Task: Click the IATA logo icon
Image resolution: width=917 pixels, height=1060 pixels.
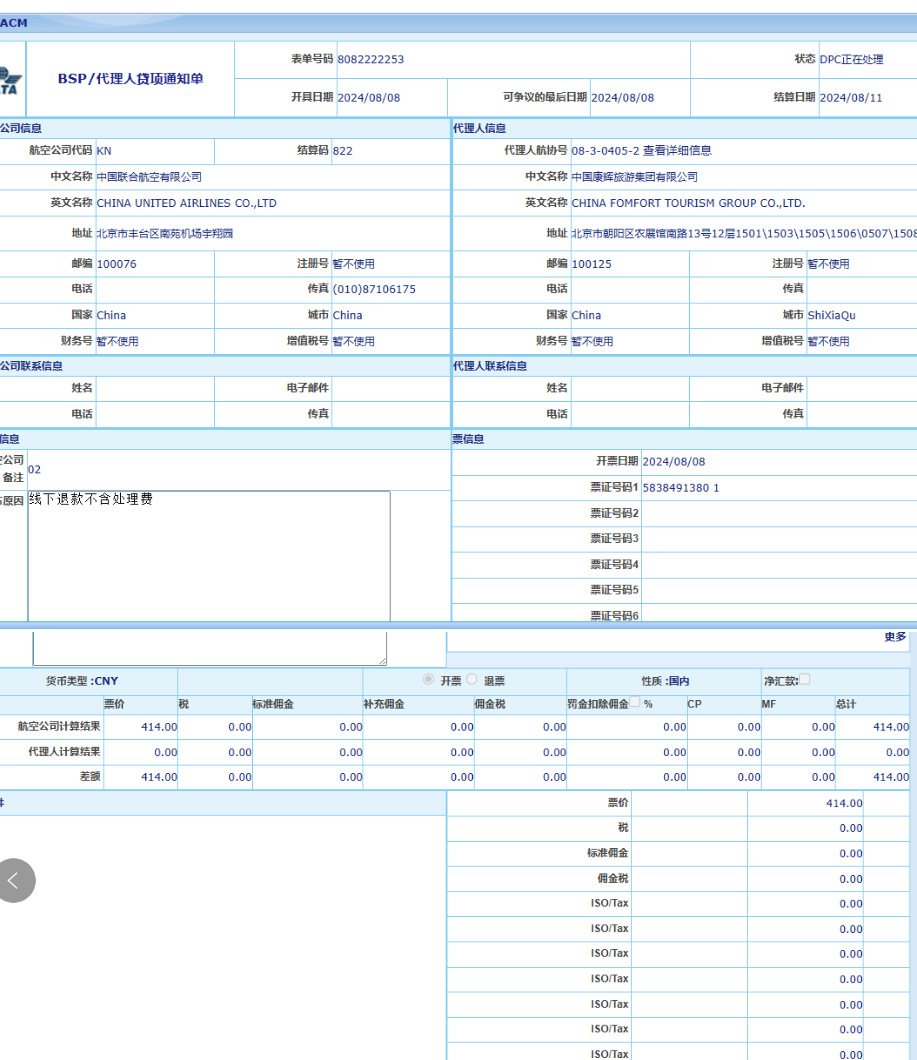Action: pos(10,80)
